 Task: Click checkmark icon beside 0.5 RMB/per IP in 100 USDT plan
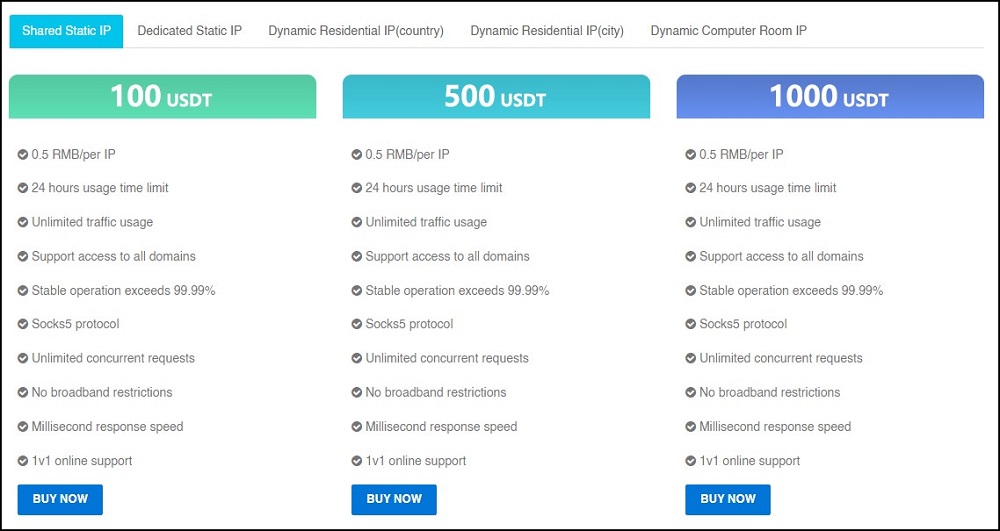(x=22, y=154)
